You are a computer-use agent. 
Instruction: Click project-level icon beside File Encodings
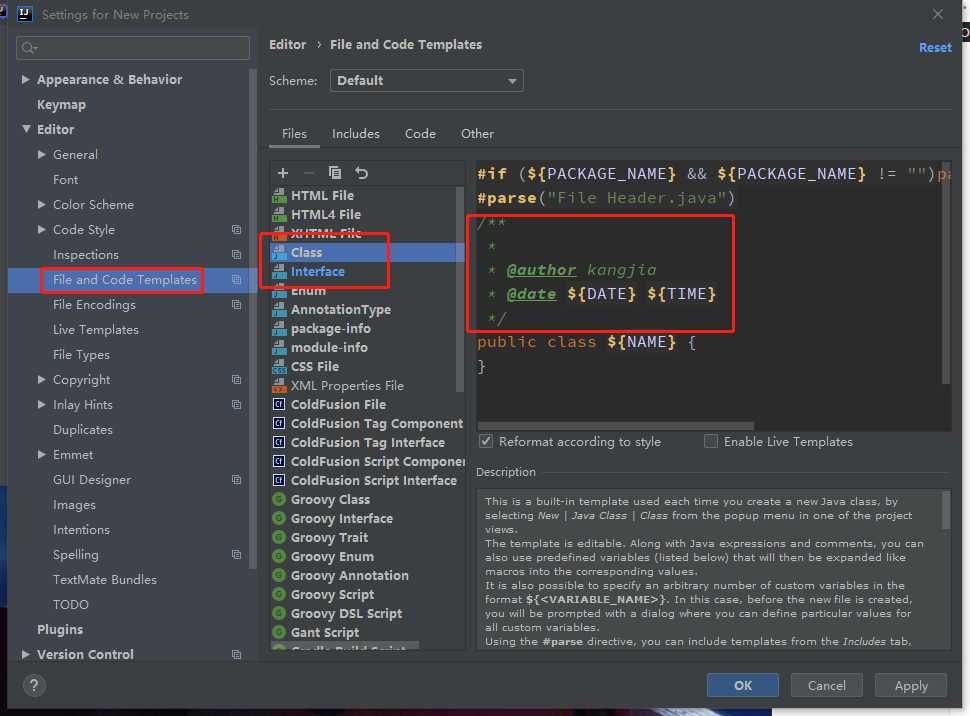tap(236, 304)
